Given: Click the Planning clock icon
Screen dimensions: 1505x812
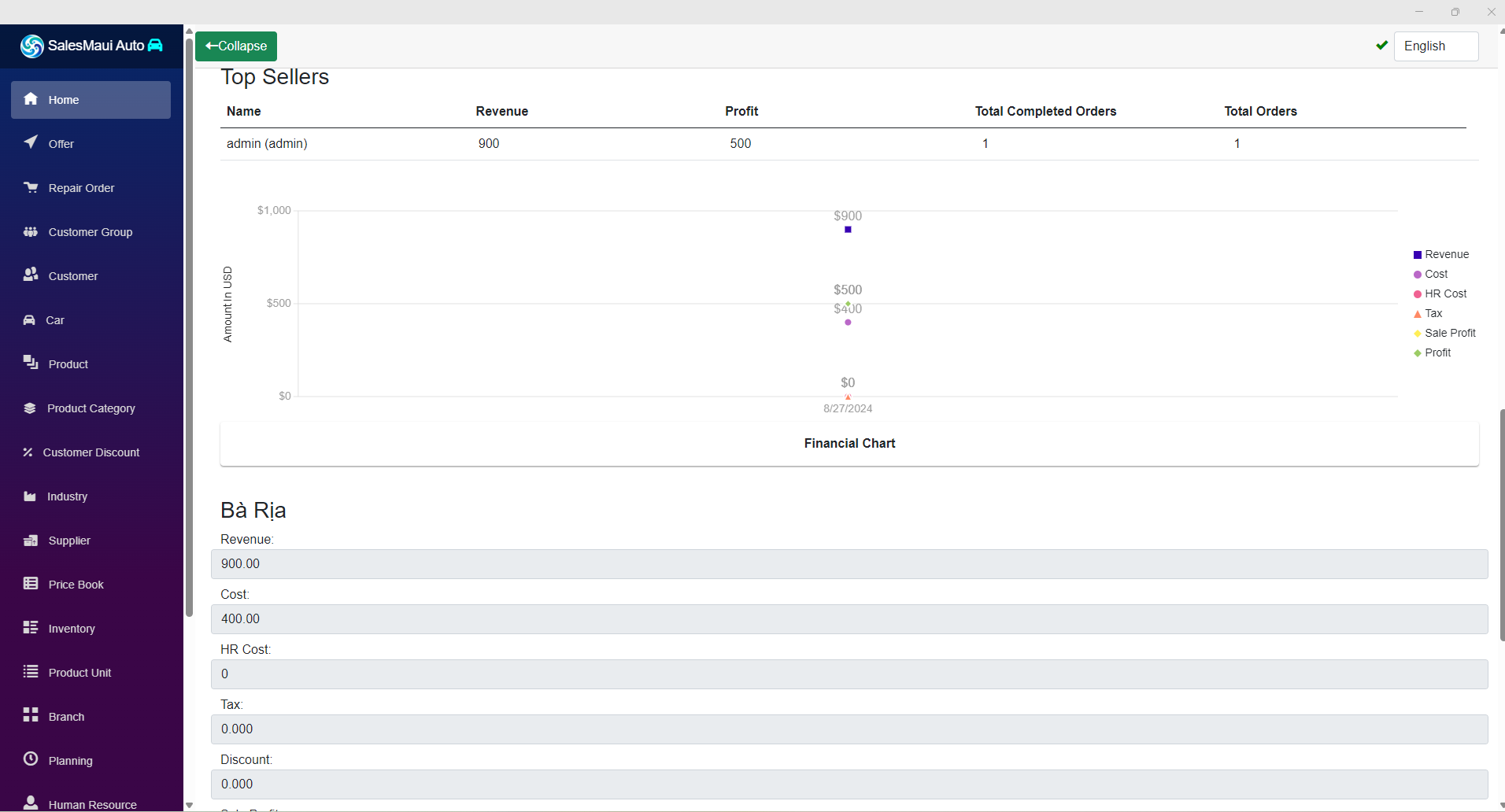Looking at the screenshot, I should 31,759.
